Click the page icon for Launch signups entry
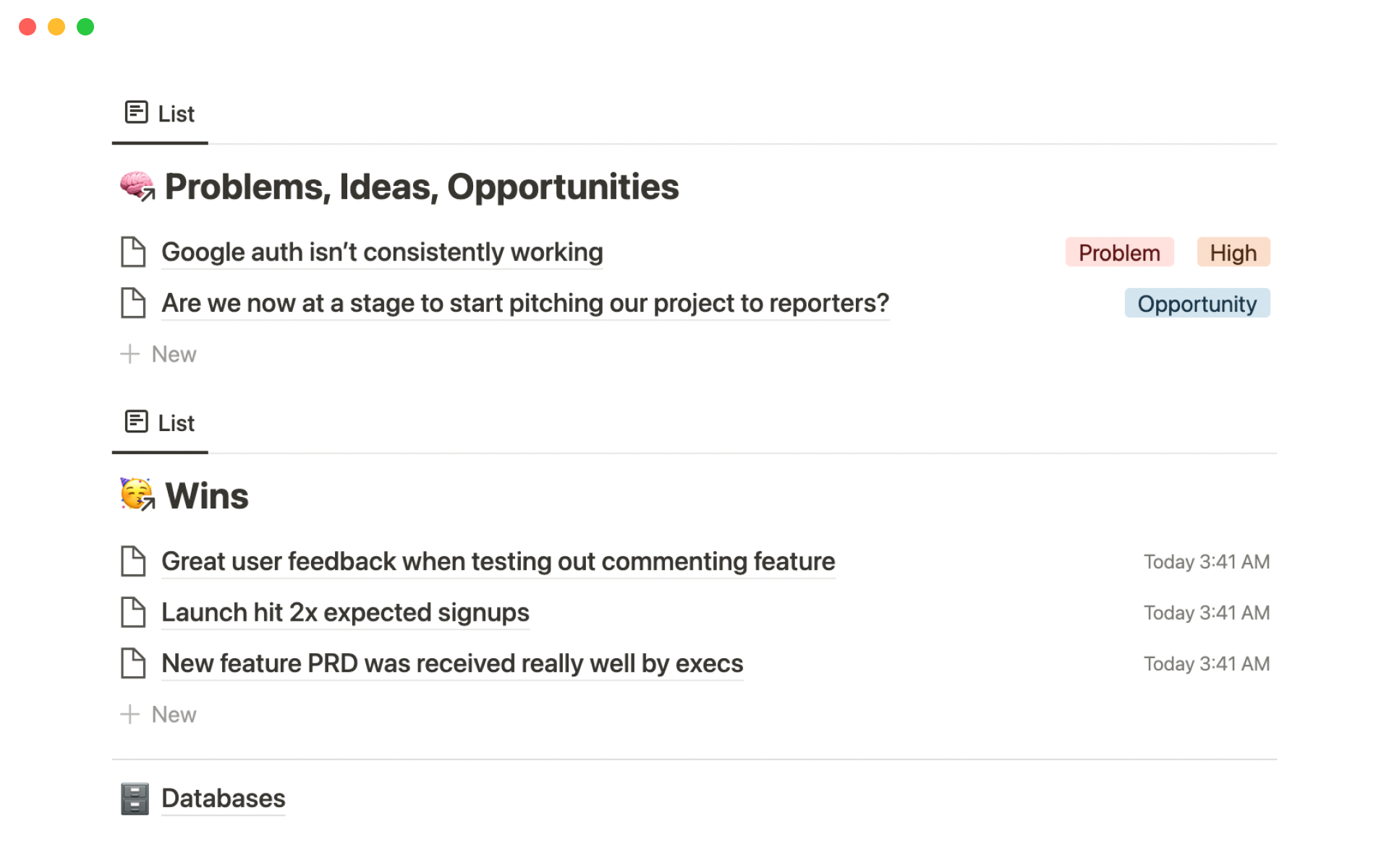This screenshot has height=868, width=1389. 133,613
